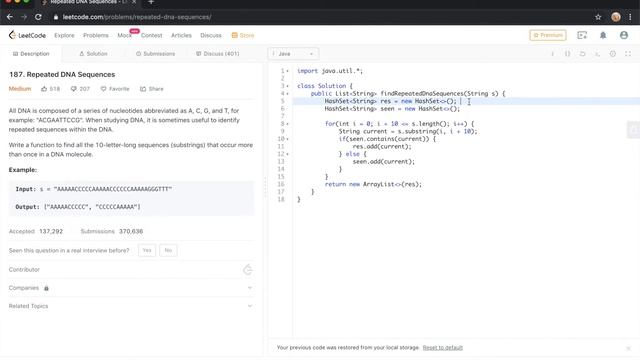Switch to the Solution tab
Viewport: 640px width, 360px height.
(x=93, y=54)
